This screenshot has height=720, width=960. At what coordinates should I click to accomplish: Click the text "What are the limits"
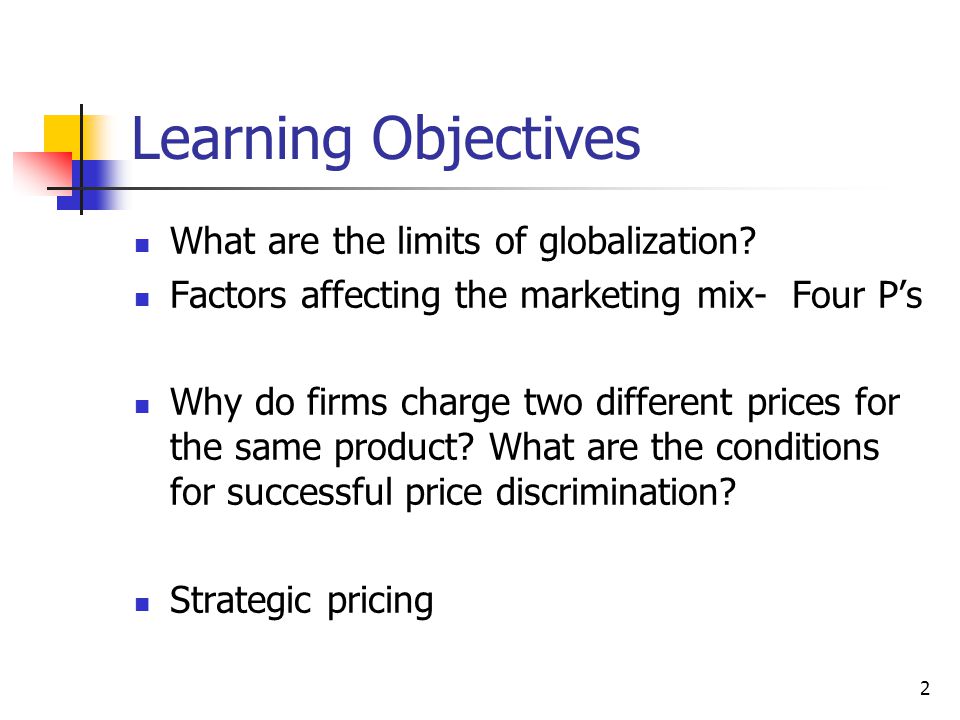pyautogui.click(x=325, y=241)
